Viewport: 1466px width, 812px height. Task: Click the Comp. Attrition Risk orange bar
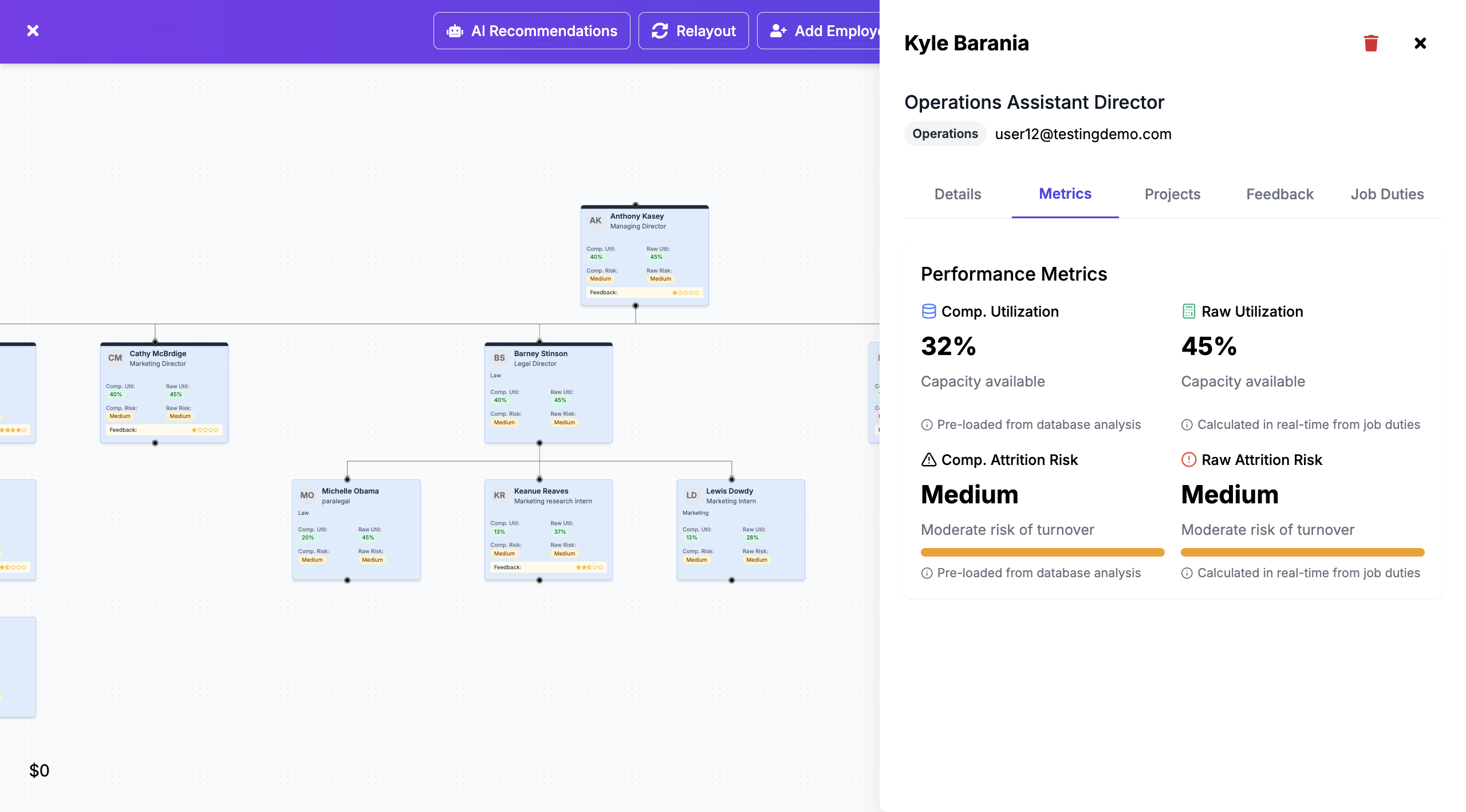(x=1042, y=552)
